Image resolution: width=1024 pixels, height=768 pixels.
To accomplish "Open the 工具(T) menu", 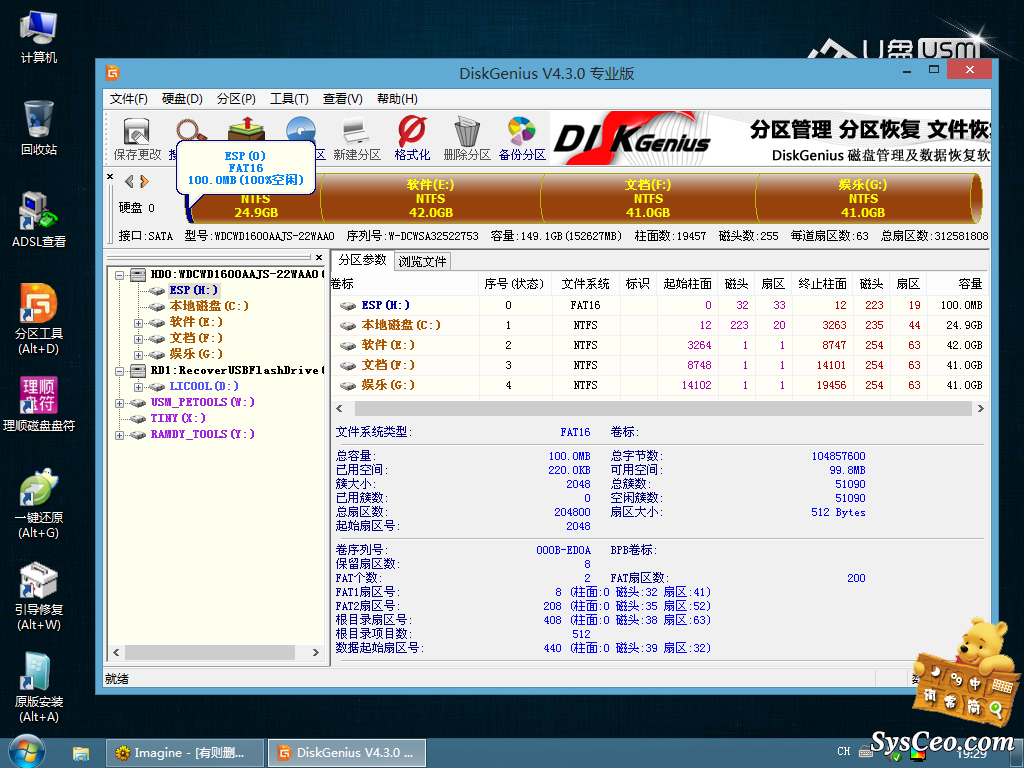I will [289, 99].
